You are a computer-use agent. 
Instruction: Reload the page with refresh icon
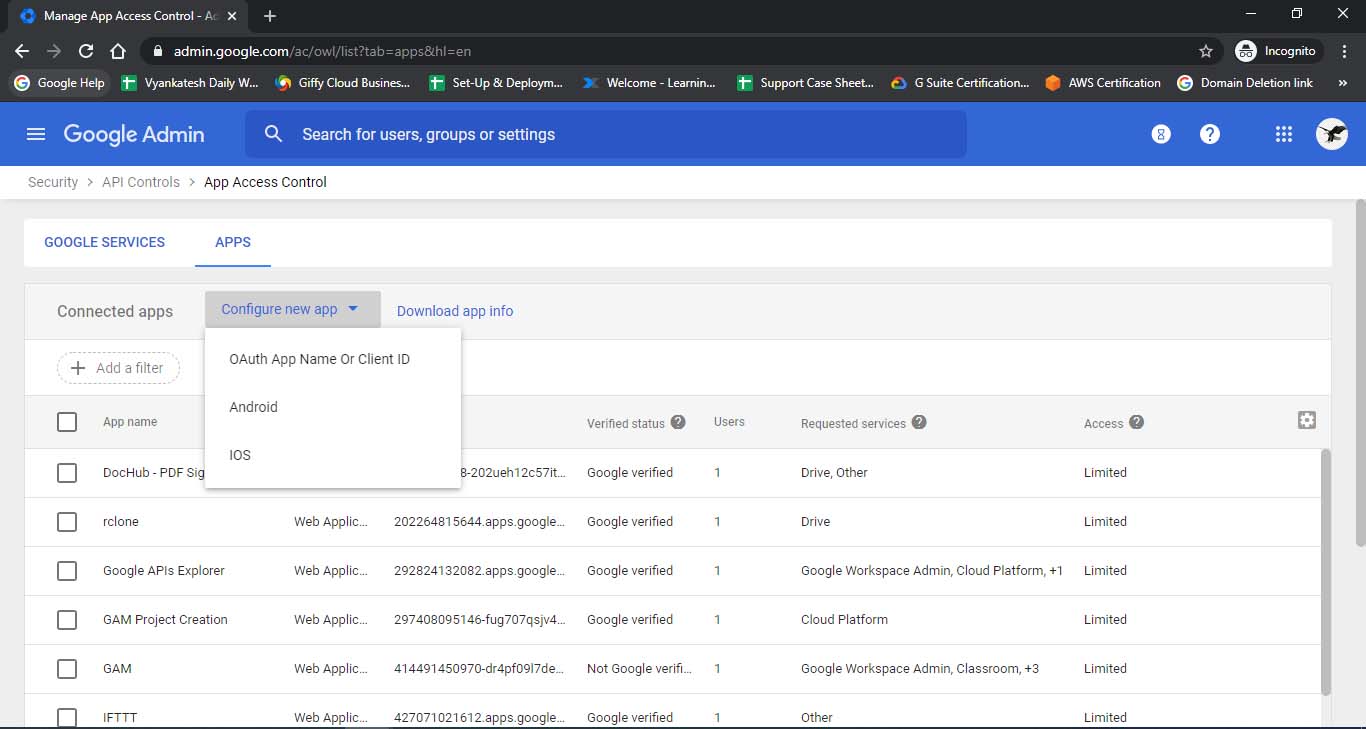point(86,51)
